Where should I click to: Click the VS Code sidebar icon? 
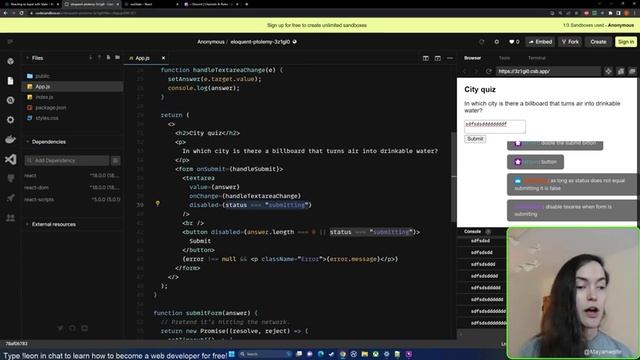[11, 159]
